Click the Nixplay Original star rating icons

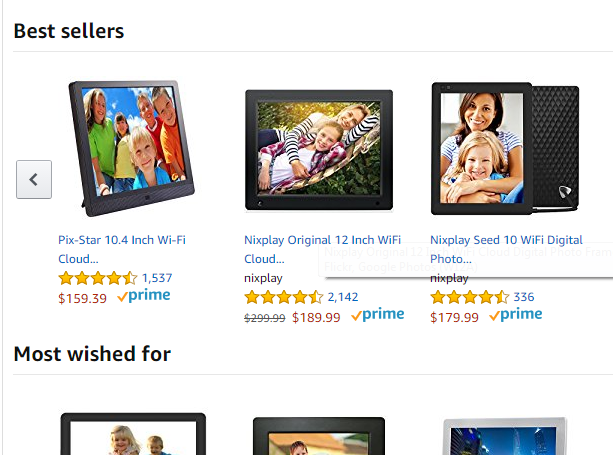(x=284, y=297)
